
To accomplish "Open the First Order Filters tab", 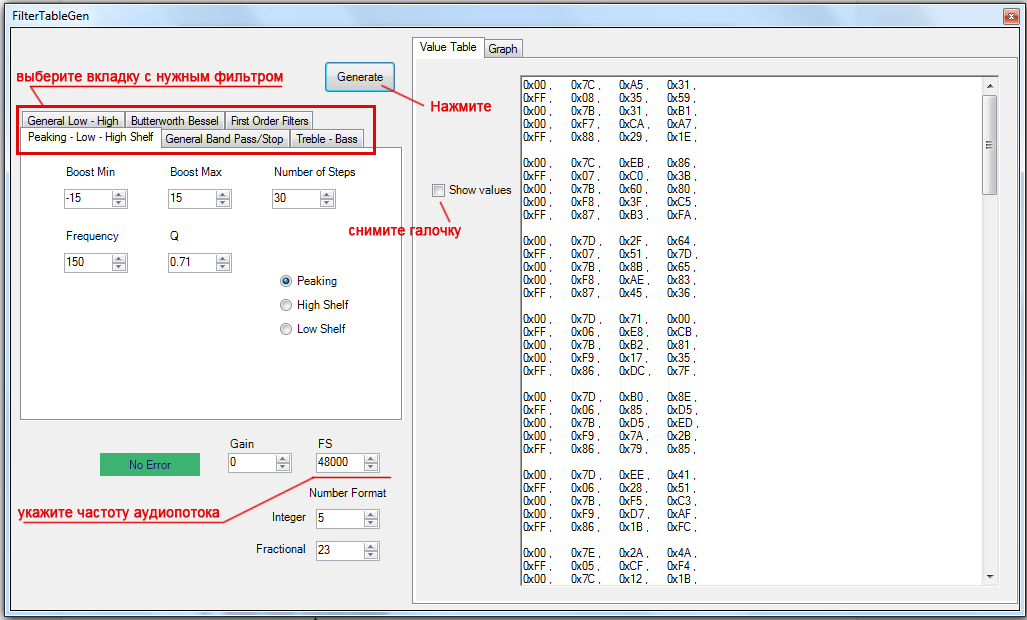I will point(269,121).
